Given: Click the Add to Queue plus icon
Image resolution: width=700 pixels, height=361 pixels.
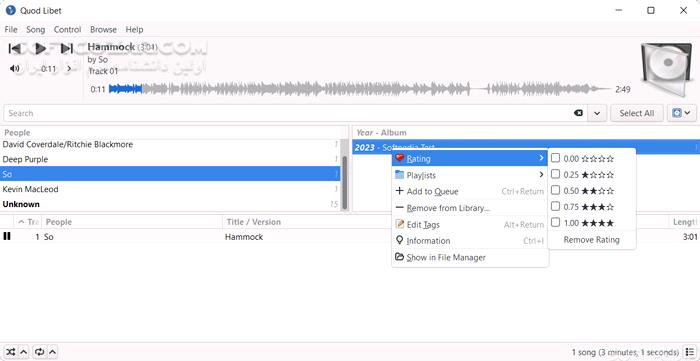Looking at the screenshot, I should [400, 191].
